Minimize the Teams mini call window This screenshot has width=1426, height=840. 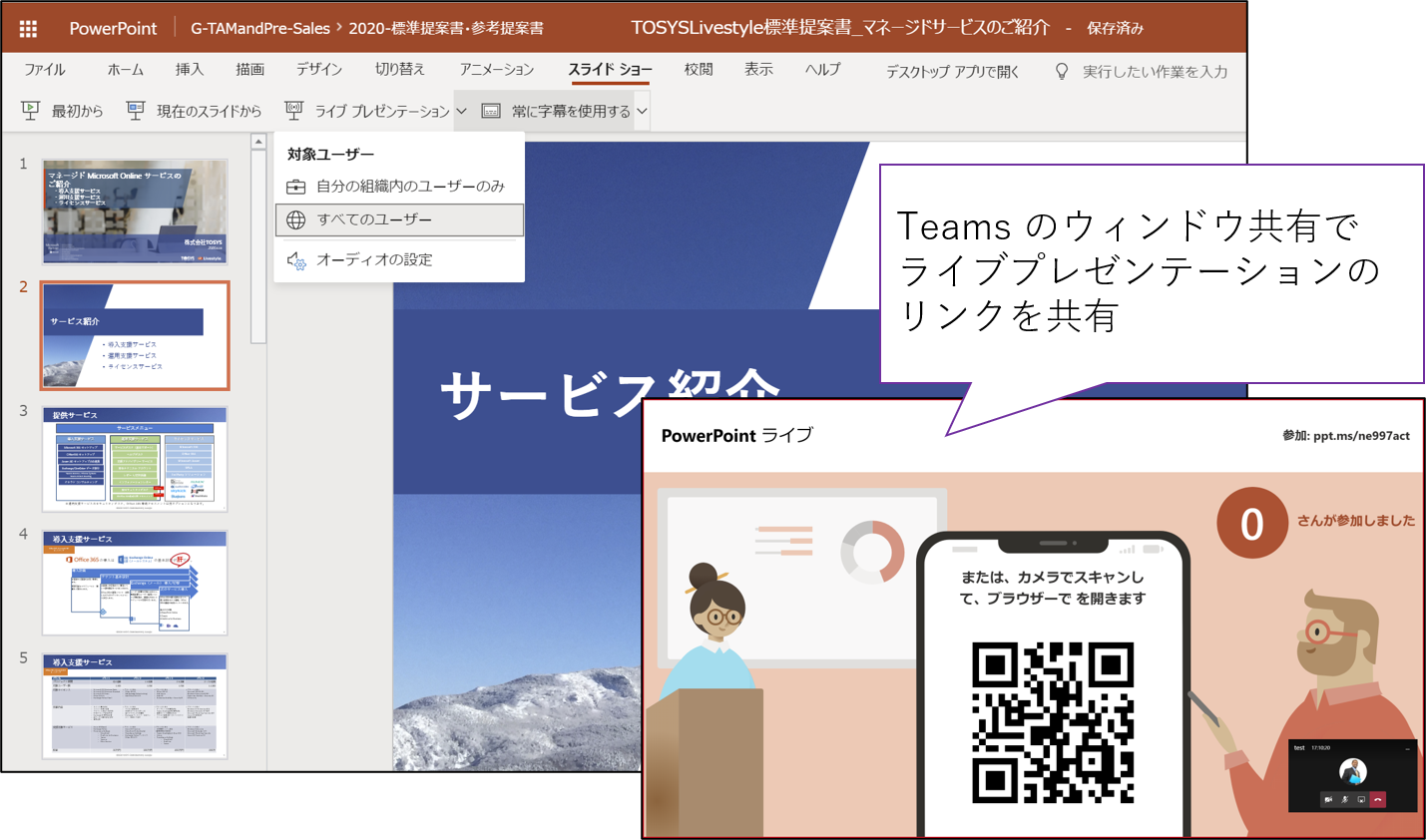(1408, 747)
